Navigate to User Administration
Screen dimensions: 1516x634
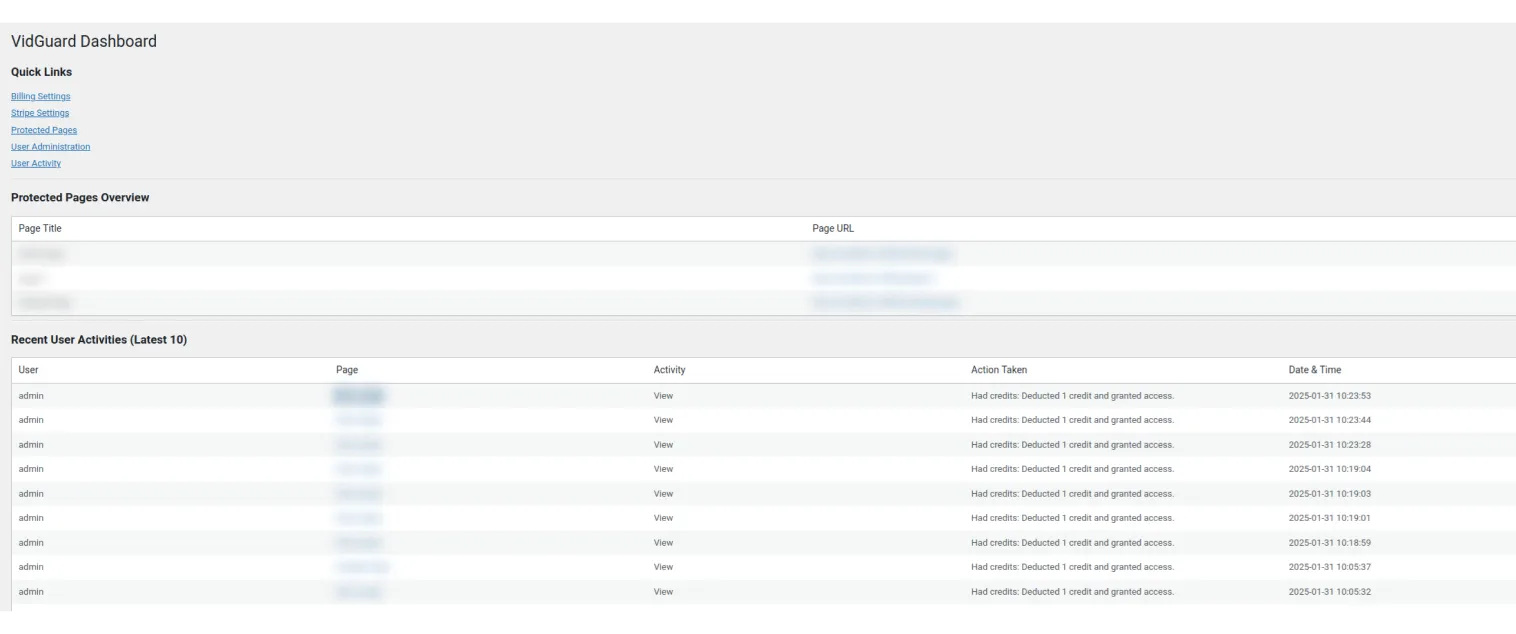(51, 147)
